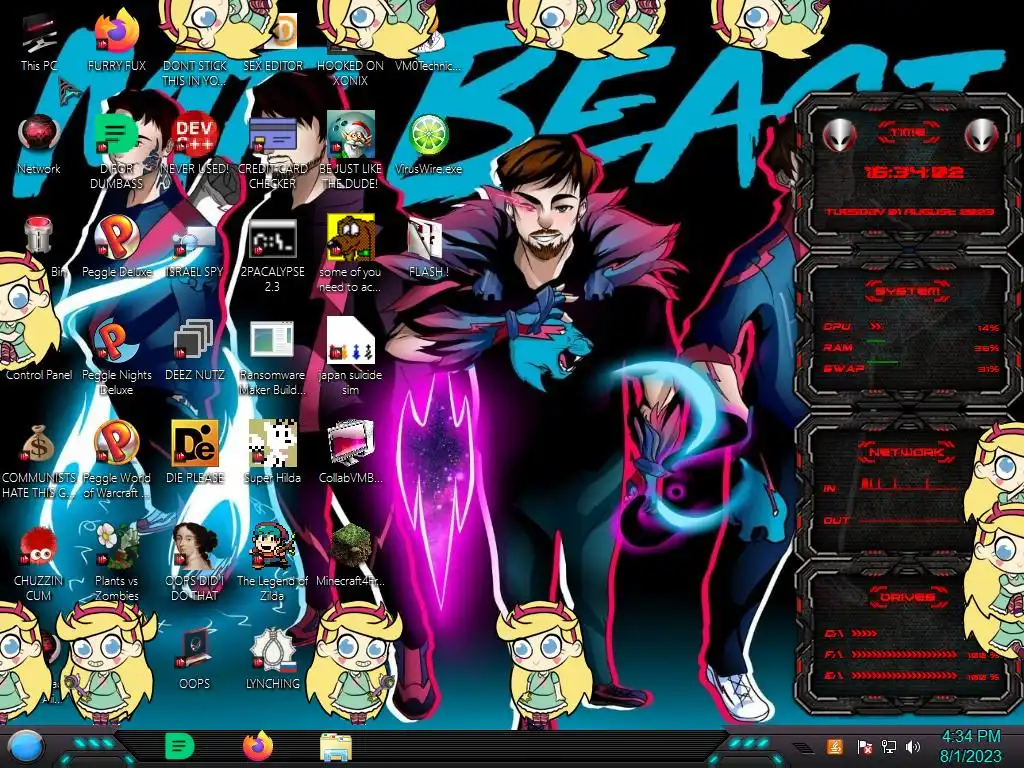Click the Java update tray icon
This screenshot has width=1024, height=768.
tap(834, 746)
